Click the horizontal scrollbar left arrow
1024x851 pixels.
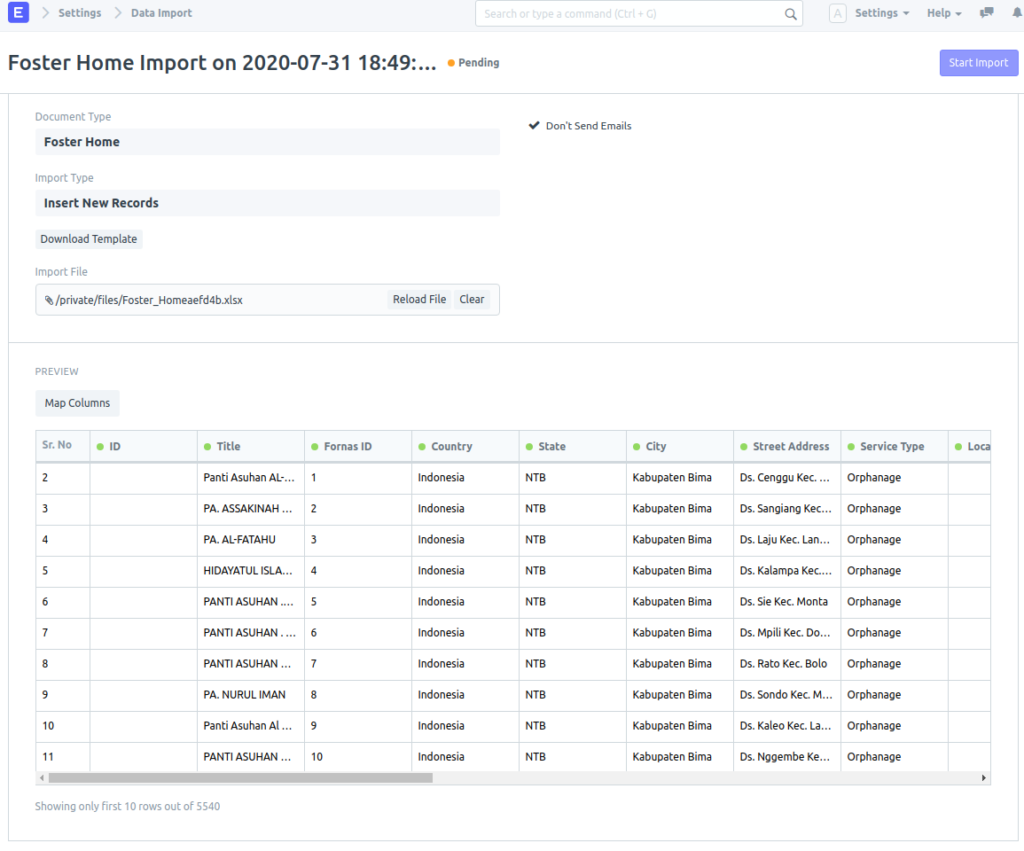(42, 777)
